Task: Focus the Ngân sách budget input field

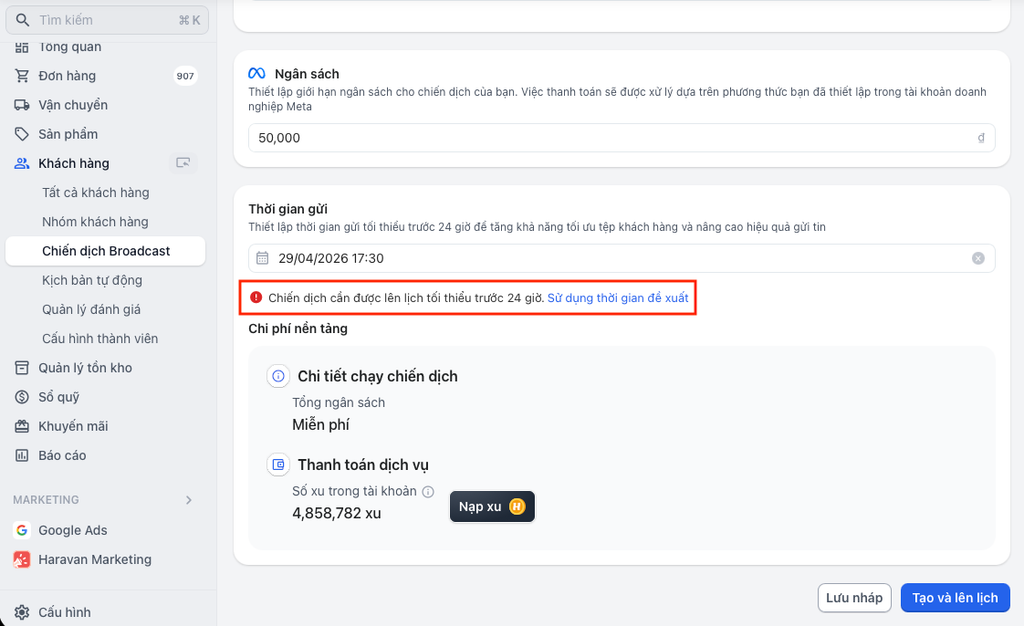Action: point(610,138)
